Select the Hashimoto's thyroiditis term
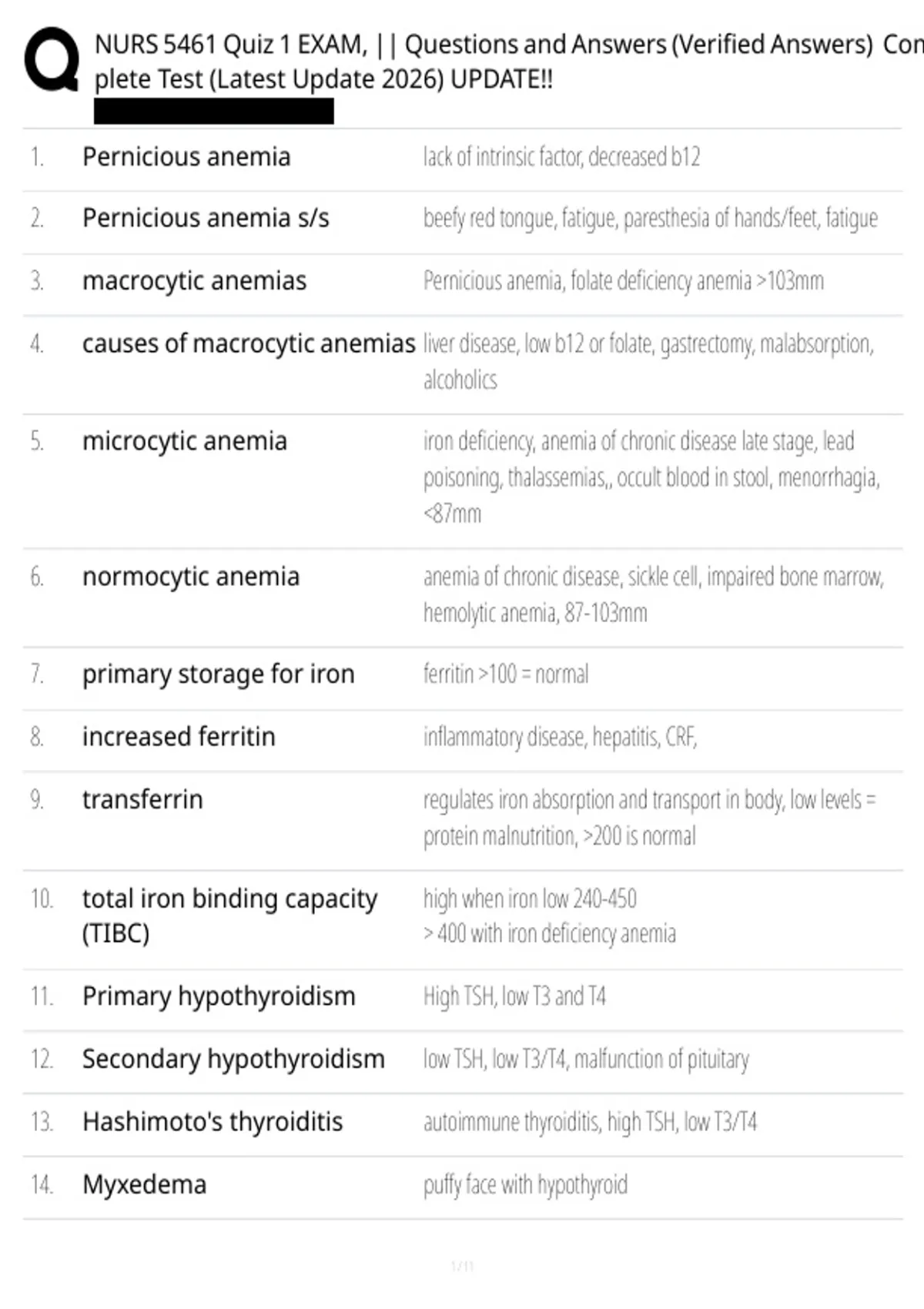Viewport: 924px width, 1309px height. pyautogui.click(x=213, y=1122)
